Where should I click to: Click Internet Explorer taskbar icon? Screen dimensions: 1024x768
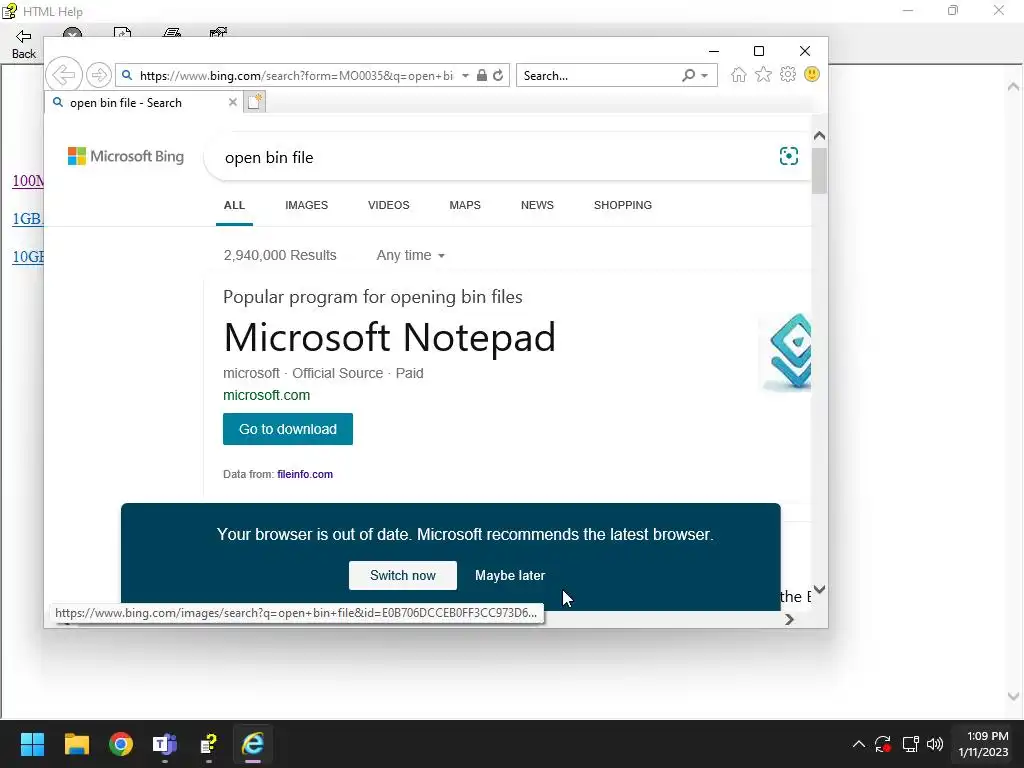[253, 744]
